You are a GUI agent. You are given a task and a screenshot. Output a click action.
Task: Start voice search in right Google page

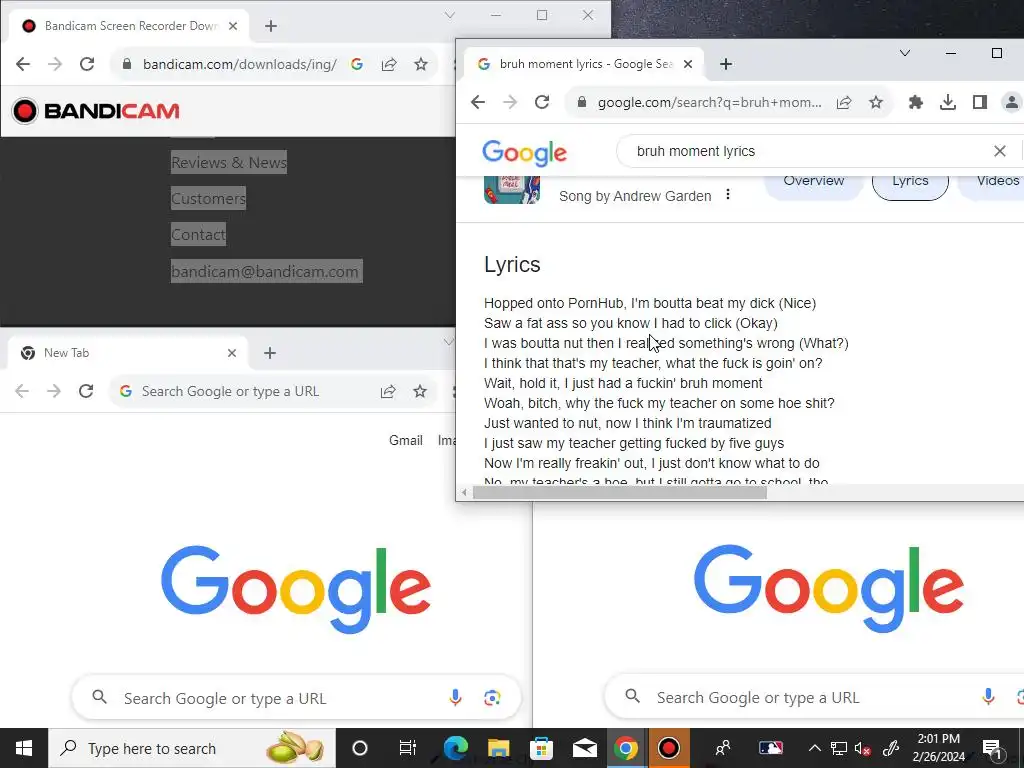(x=988, y=697)
